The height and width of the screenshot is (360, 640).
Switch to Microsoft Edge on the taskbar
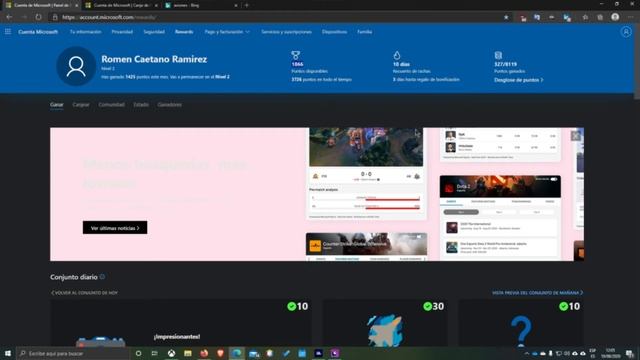pyautogui.click(x=237, y=353)
